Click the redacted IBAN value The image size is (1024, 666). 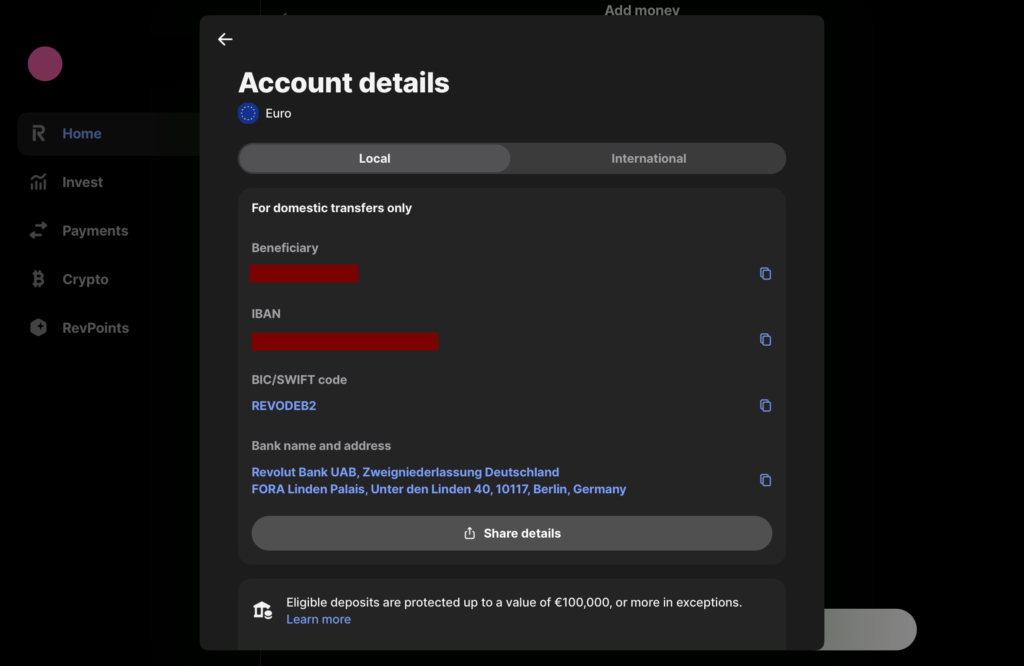coord(344,342)
